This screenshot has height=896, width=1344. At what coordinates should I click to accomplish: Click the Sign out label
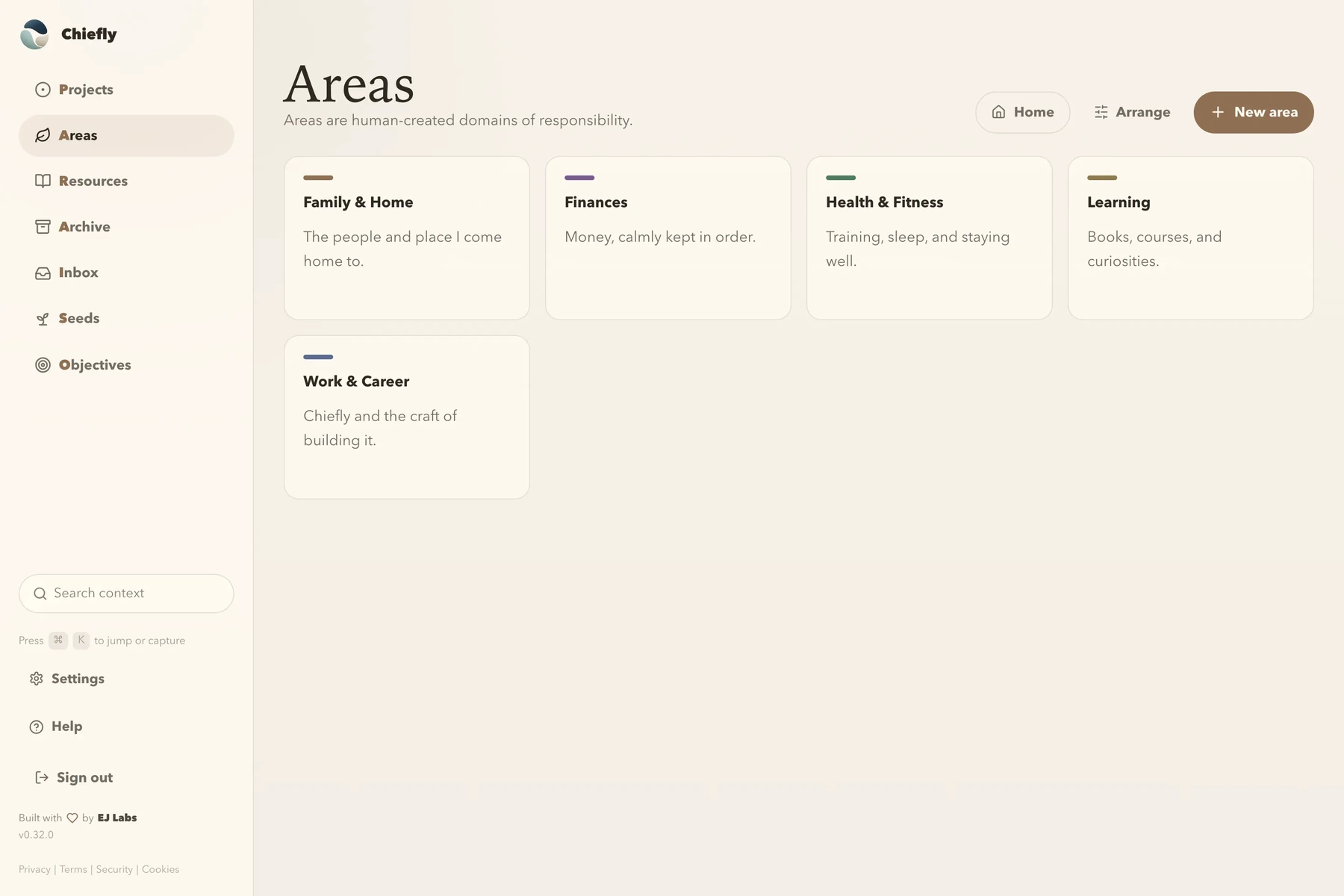click(85, 777)
